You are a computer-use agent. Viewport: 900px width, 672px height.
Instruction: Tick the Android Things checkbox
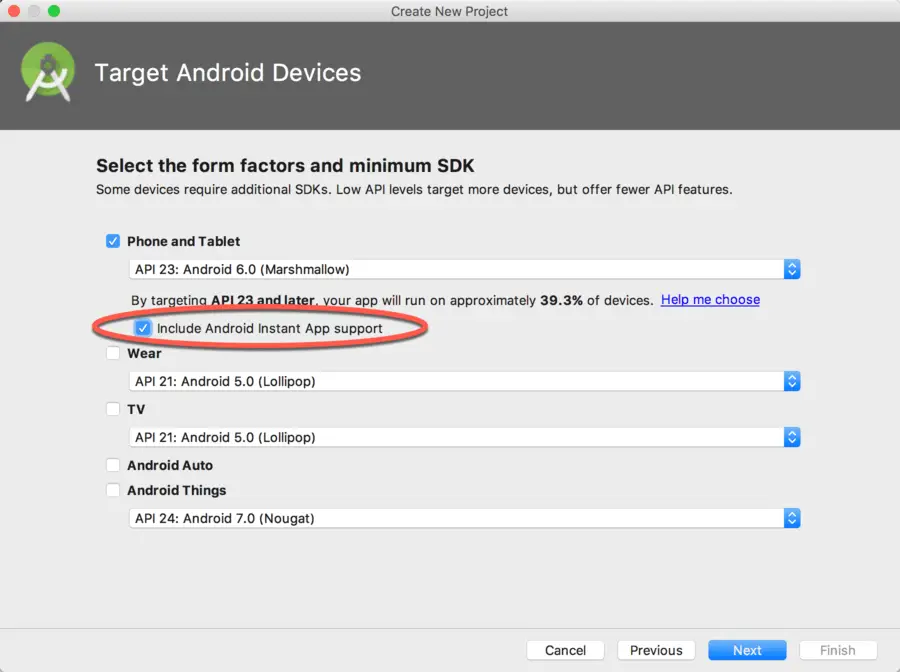pyautogui.click(x=113, y=490)
